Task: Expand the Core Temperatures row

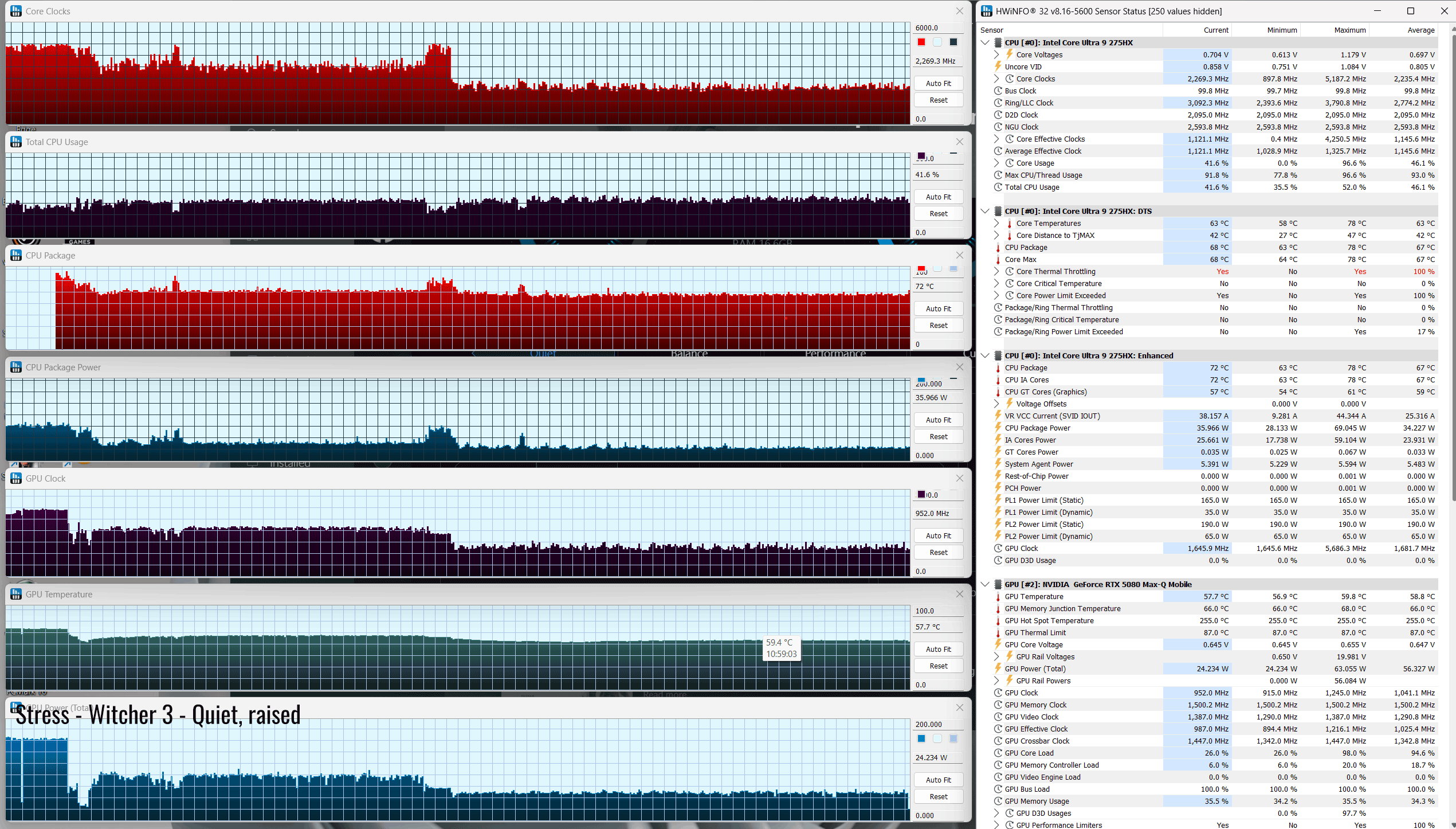Action: pos(996,223)
